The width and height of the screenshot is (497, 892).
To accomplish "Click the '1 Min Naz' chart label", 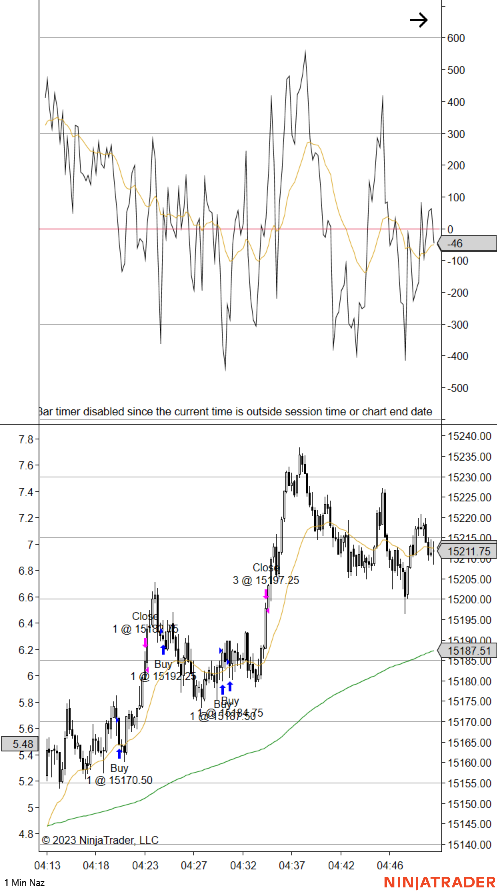I will coord(22,882).
